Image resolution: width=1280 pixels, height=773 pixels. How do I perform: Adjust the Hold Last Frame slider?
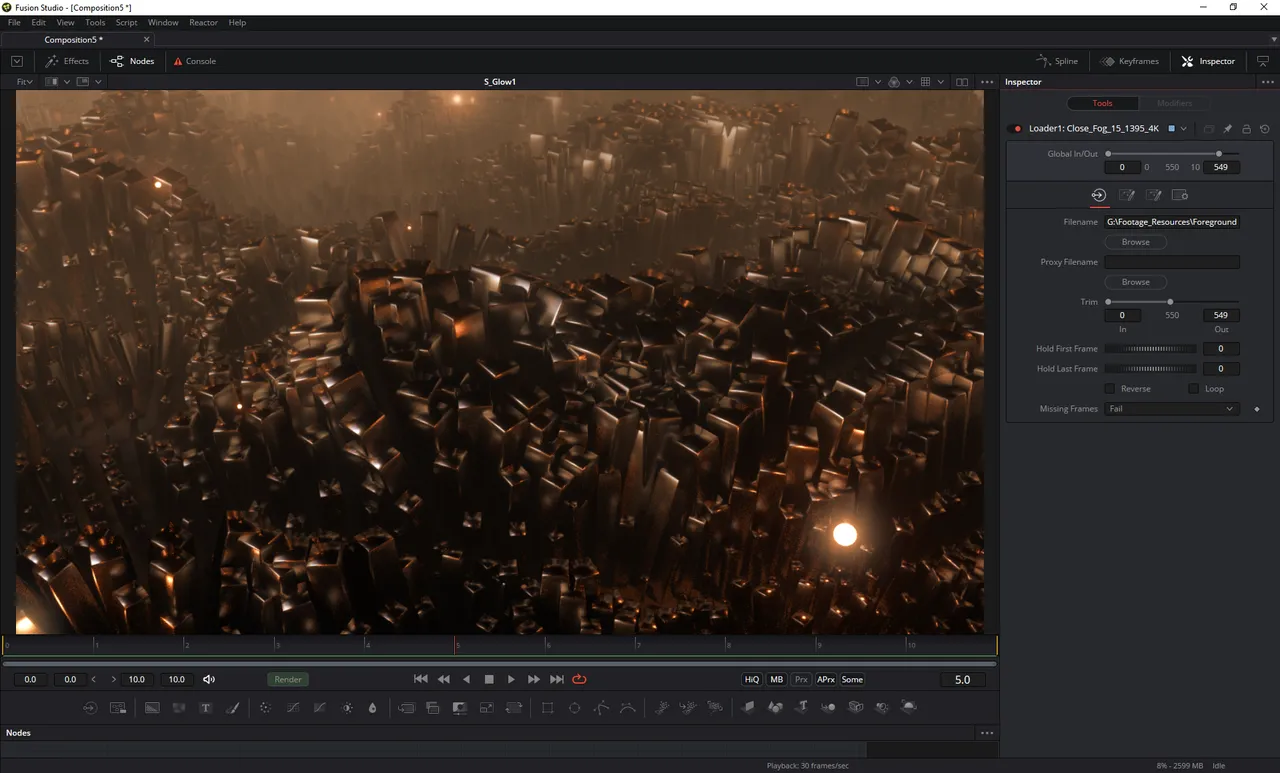[1150, 369]
